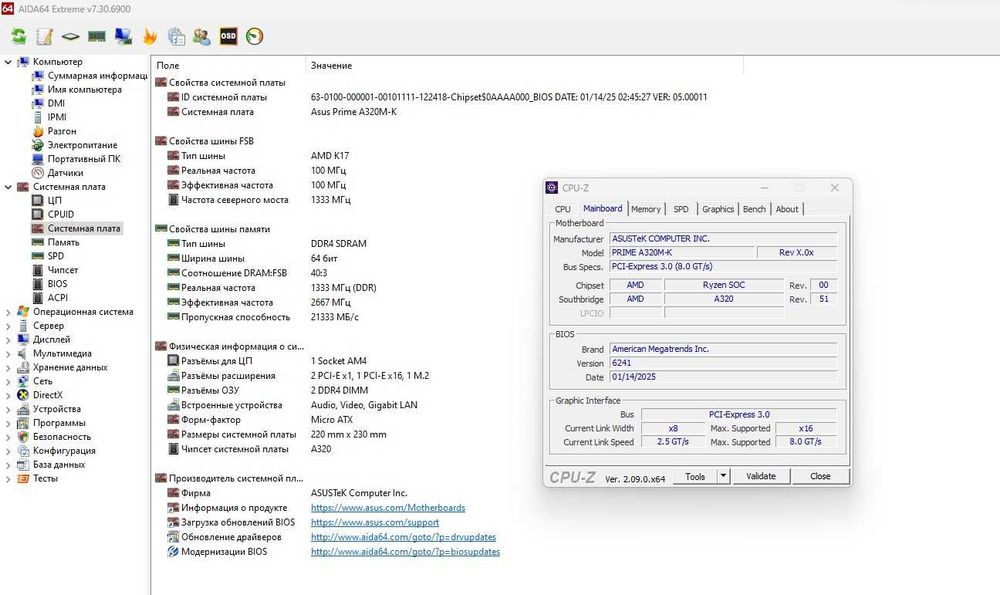The image size is (1000, 595).
Task: Click the Tools button in CPU-Z
Action: click(695, 476)
